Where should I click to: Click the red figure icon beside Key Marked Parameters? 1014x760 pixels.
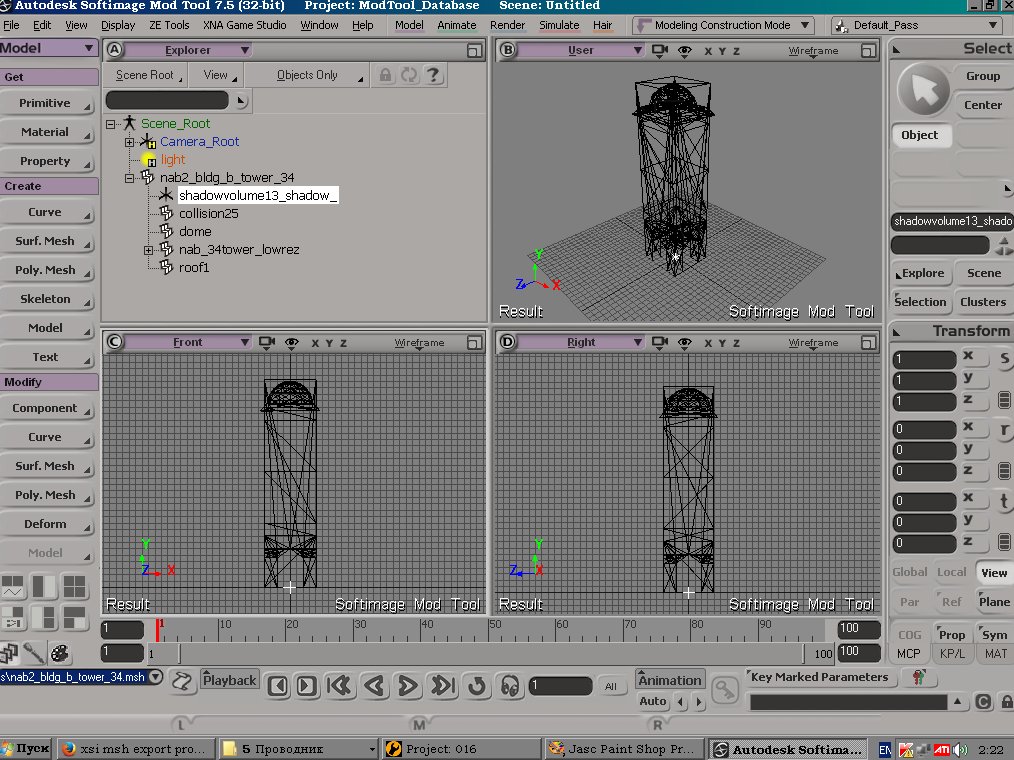coord(919,677)
